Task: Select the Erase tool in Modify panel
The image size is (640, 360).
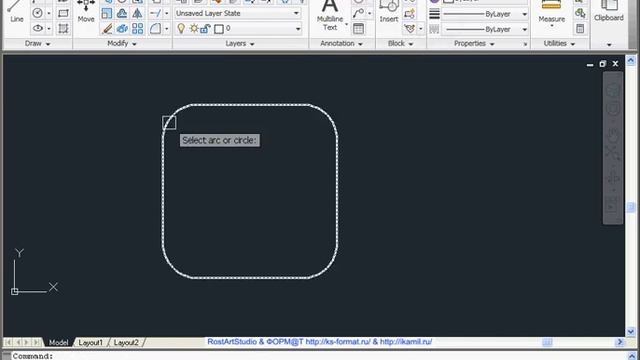Action: (x=107, y=29)
